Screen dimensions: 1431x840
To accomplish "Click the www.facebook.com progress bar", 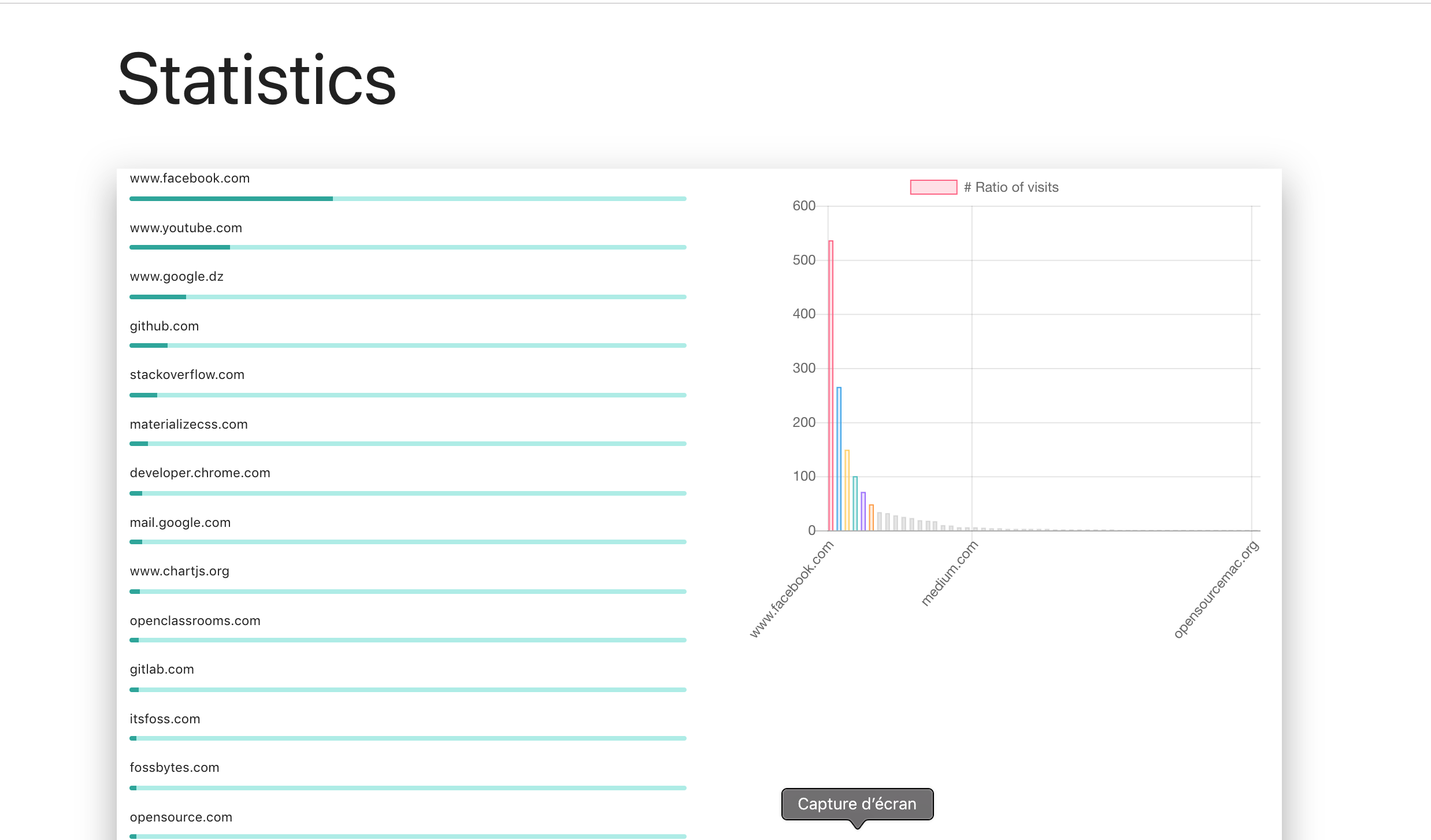I will (x=408, y=199).
